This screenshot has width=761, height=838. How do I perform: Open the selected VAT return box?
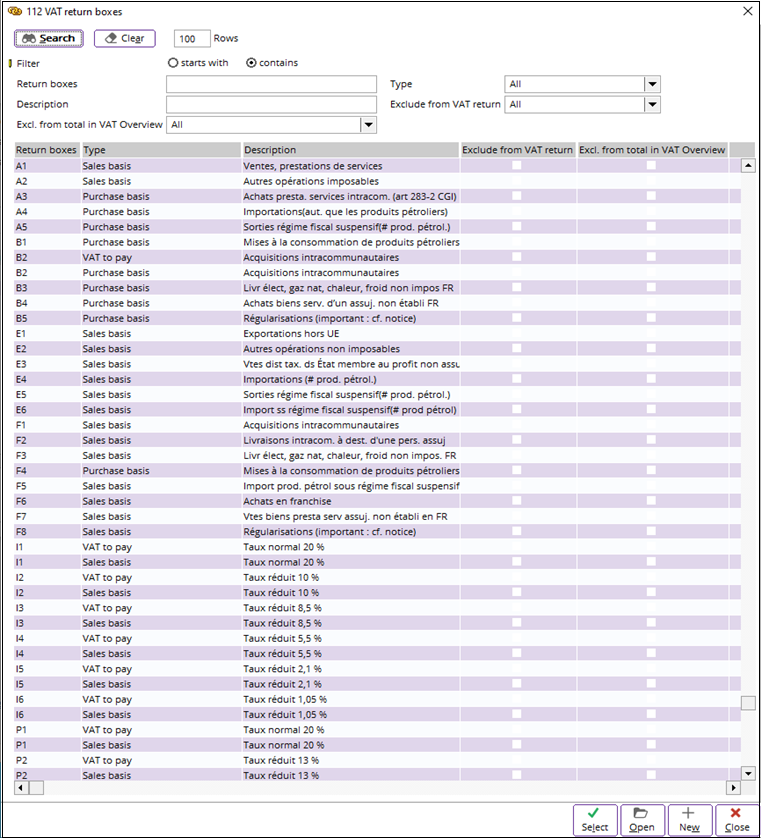(x=642, y=820)
